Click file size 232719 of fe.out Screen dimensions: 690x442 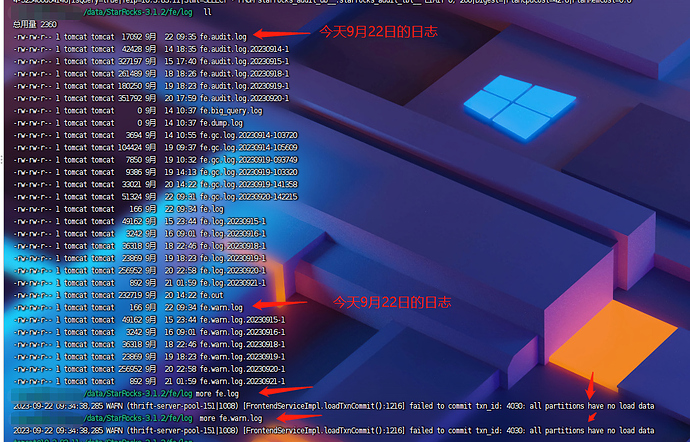click(x=130, y=295)
